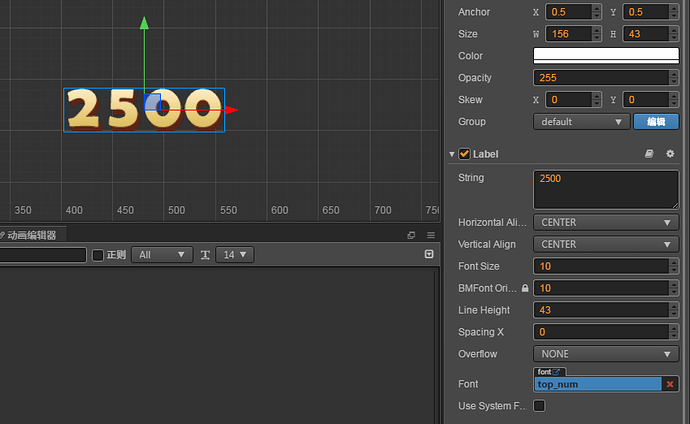Click the panel menu hamburger icon
This screenshot has height=424, width=690.
click(431, 235)
